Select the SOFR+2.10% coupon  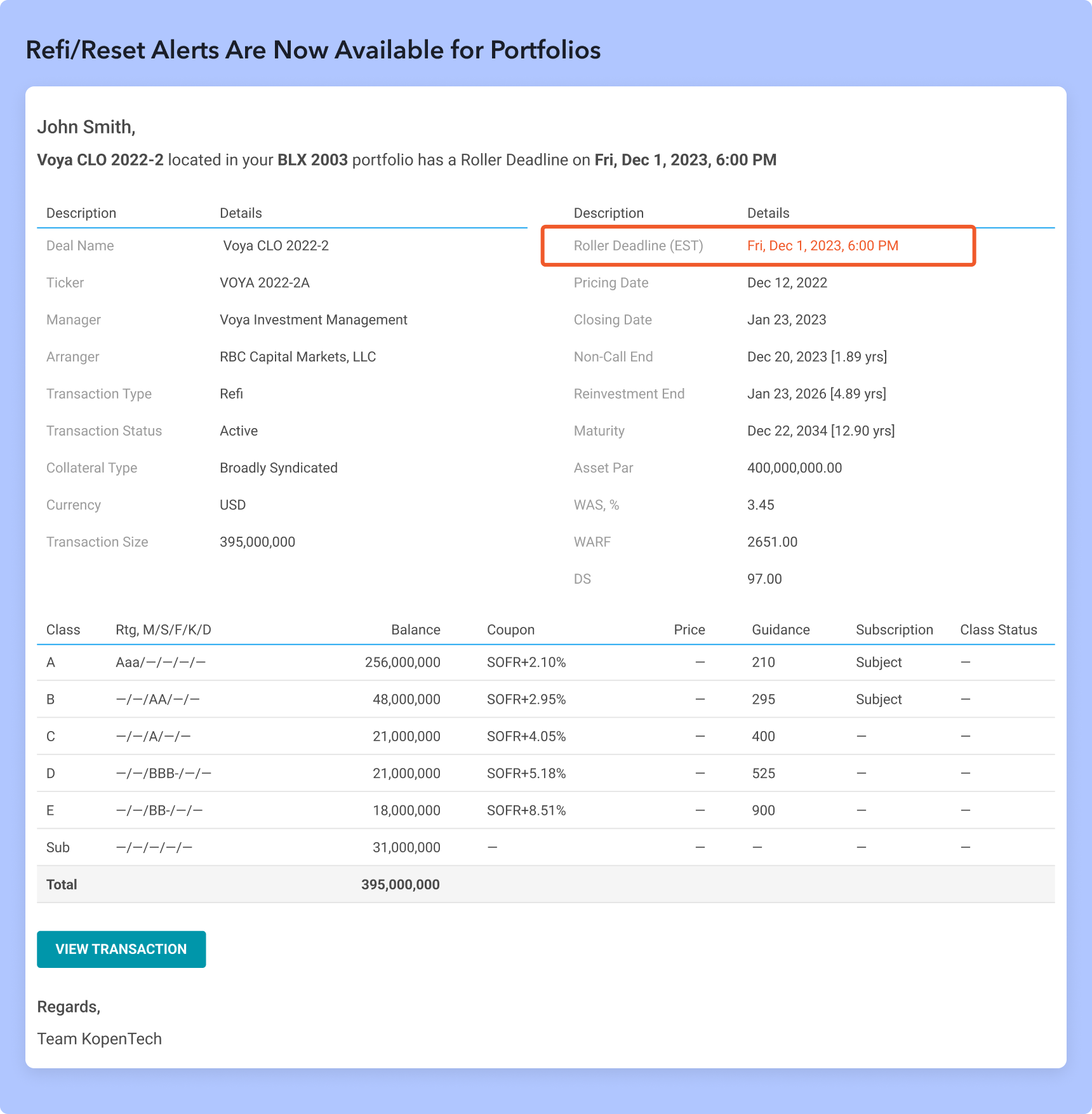tap(526, 662)
